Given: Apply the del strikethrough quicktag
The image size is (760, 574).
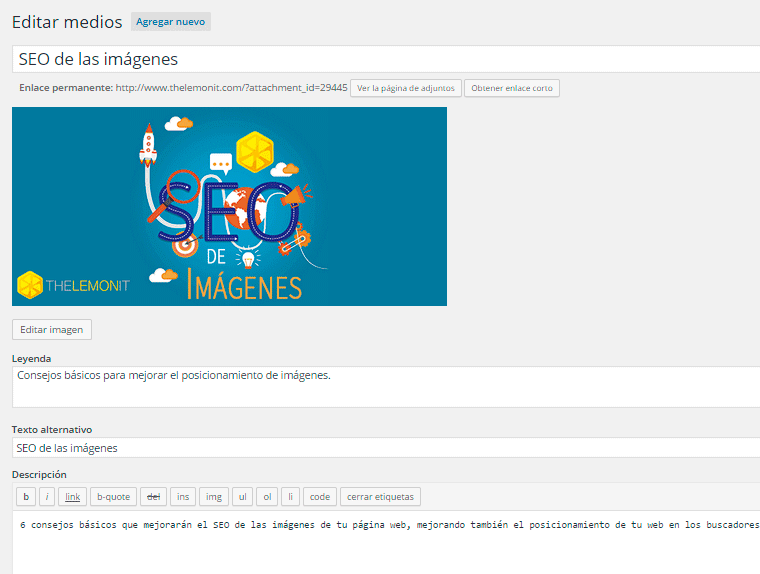Looking at the screenshot, I should [154, 497].
